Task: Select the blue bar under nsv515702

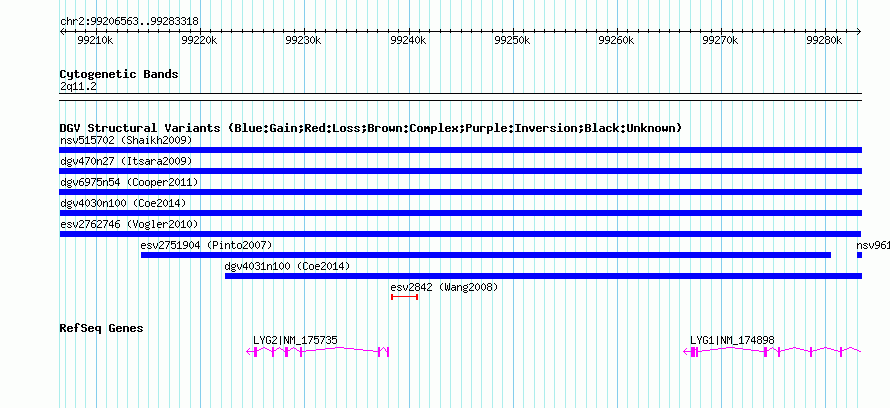Action: (460, 150)
